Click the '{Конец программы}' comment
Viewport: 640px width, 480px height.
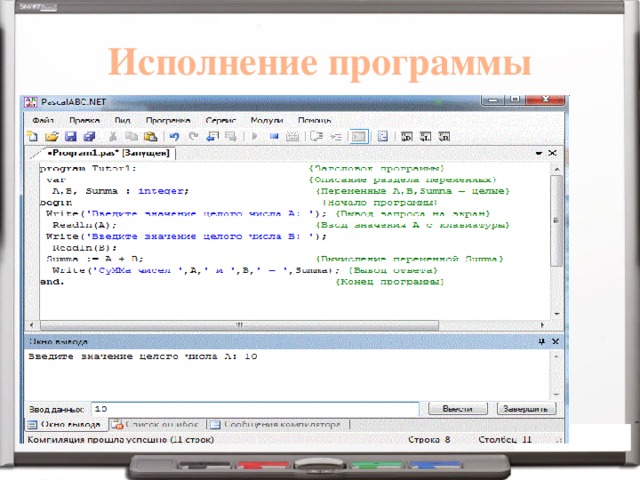pyautogui.click(x=390, y=282)
